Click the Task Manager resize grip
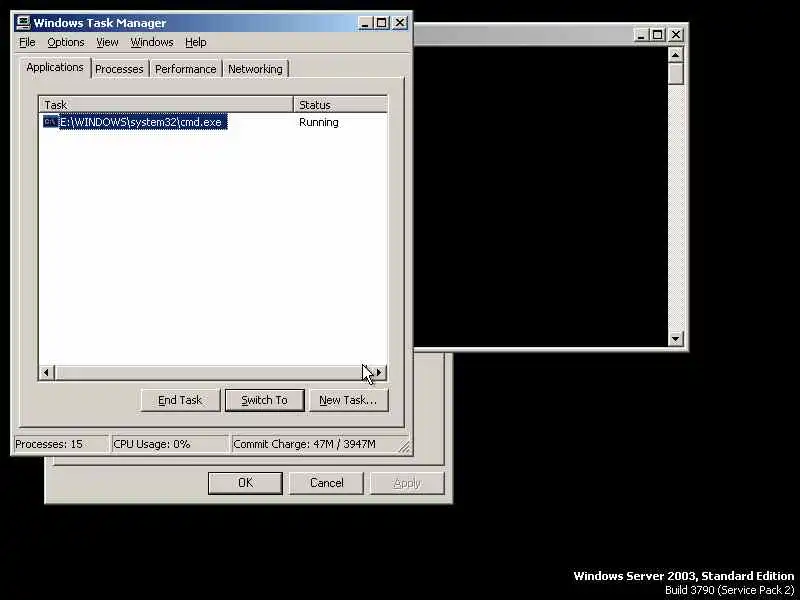This screenshot has height=600, width=800. click(x=404, y=446)
